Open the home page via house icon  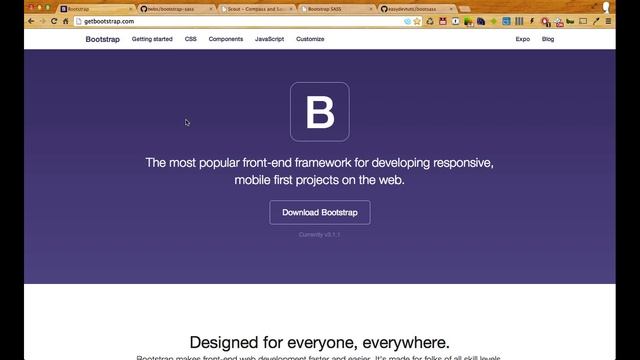click(66, 21)
